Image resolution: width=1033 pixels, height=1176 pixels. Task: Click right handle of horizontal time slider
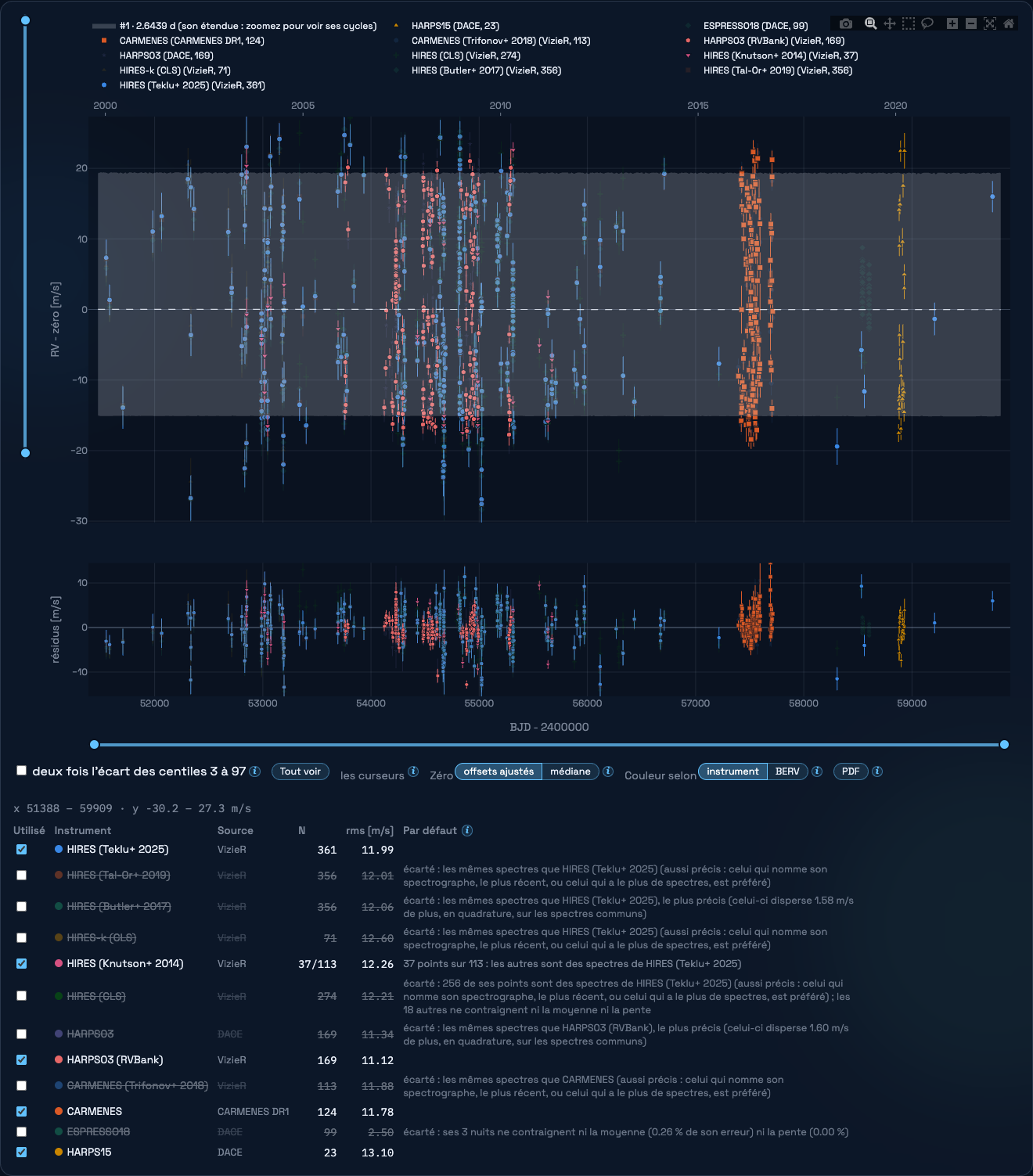click(1005, 745)
